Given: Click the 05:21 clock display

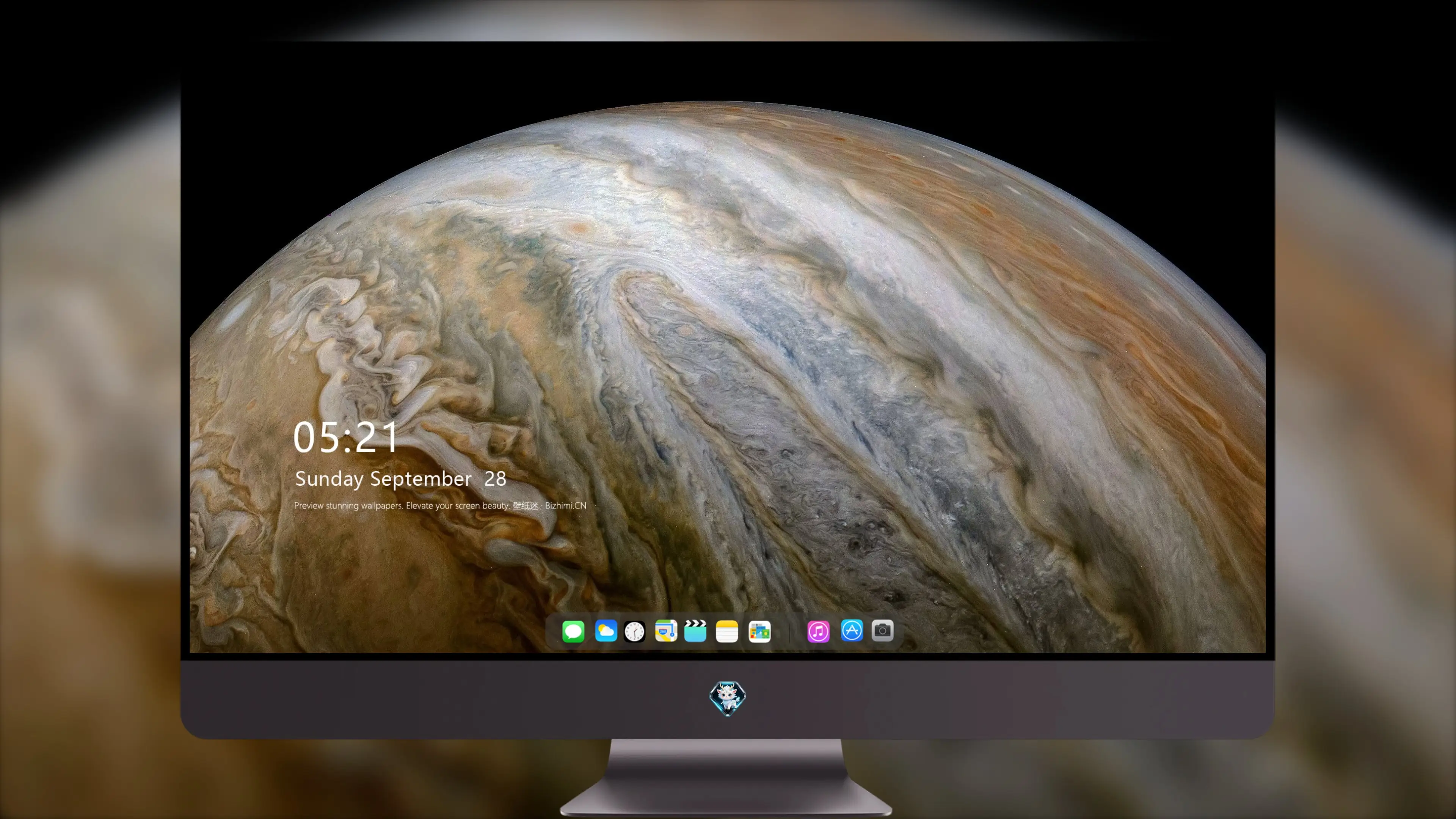Looking at the screenshot, I should coord(345,438).
